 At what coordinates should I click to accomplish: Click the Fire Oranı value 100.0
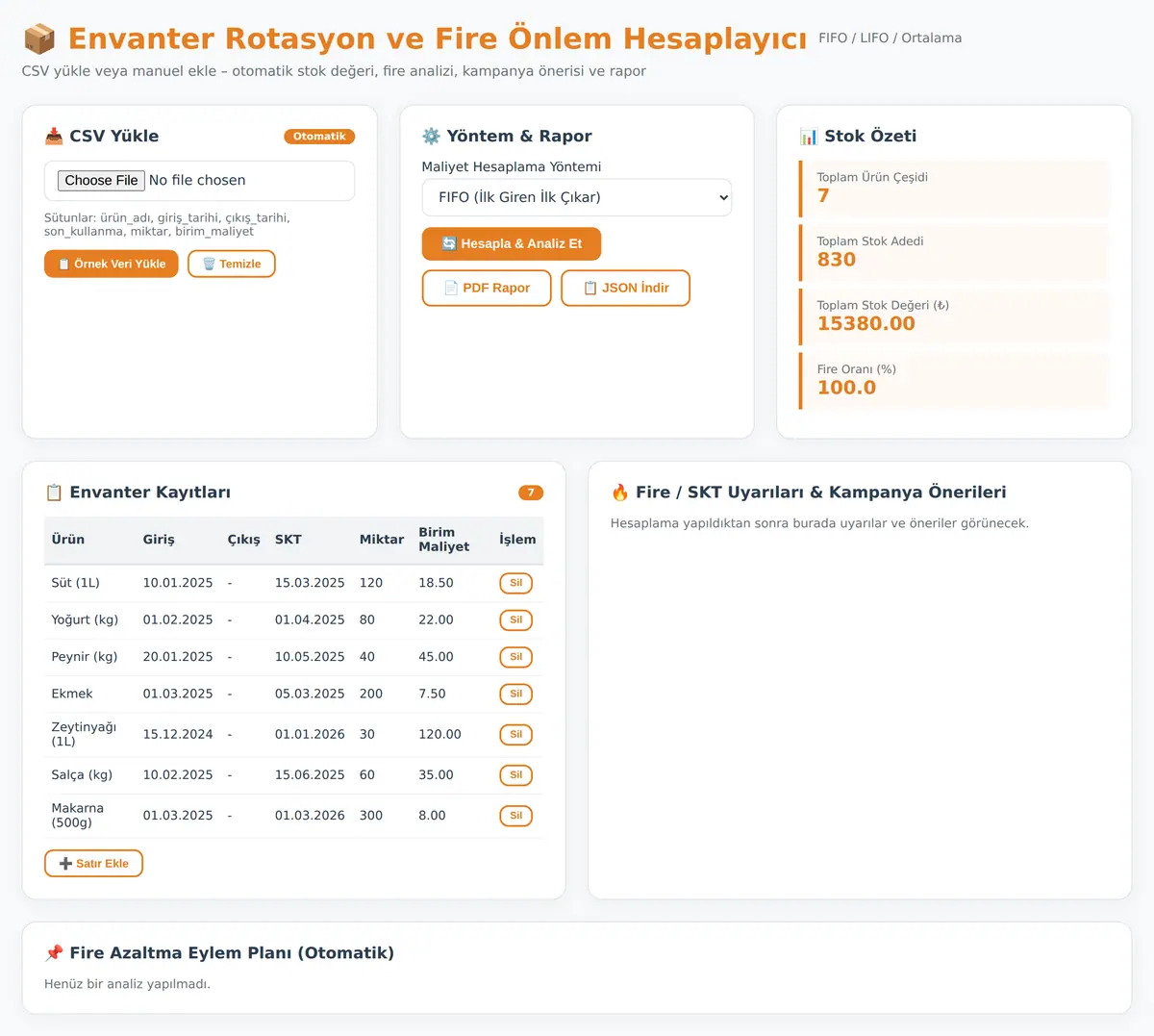(847, 389)
